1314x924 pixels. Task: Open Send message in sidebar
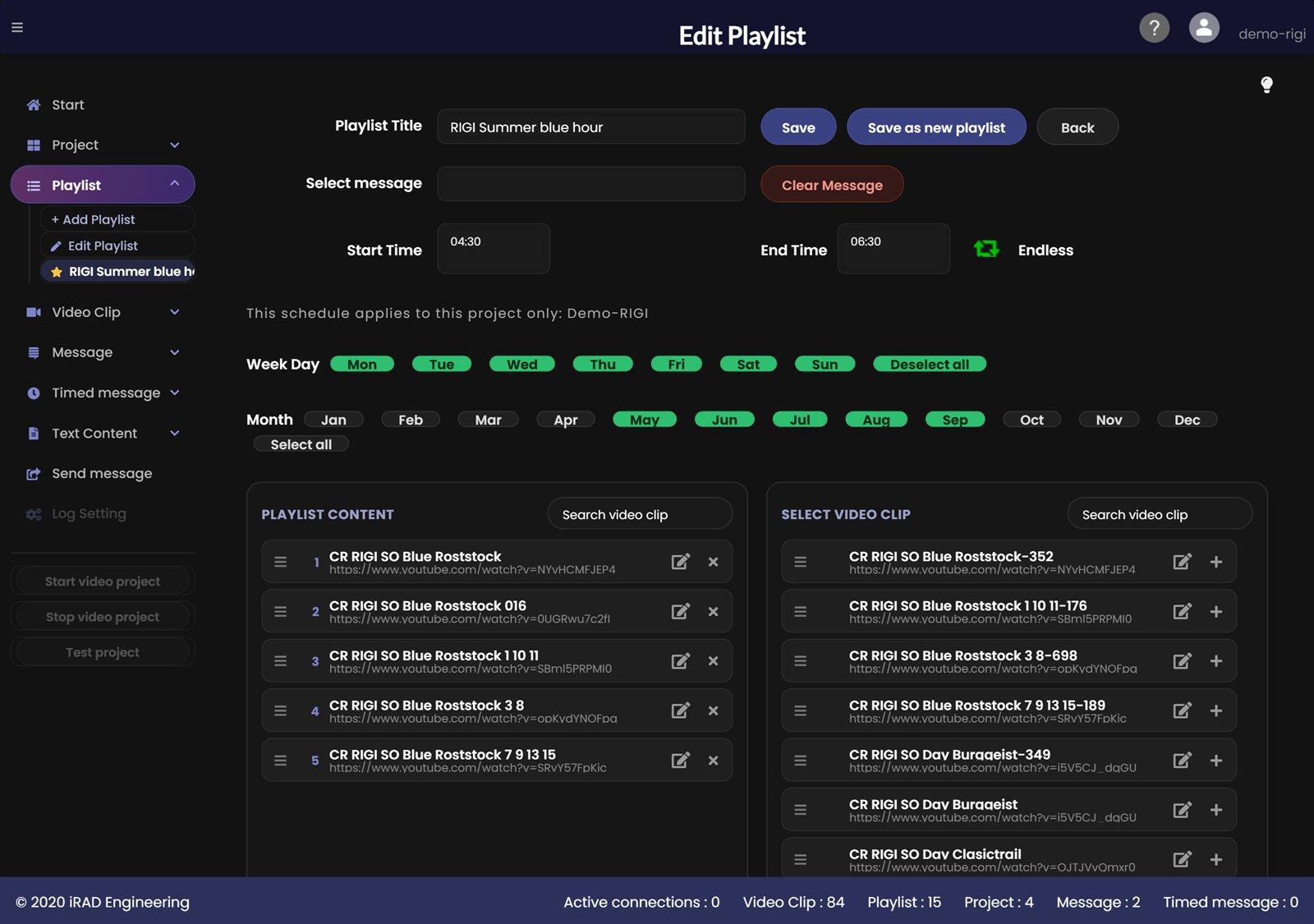click(103, 473)
